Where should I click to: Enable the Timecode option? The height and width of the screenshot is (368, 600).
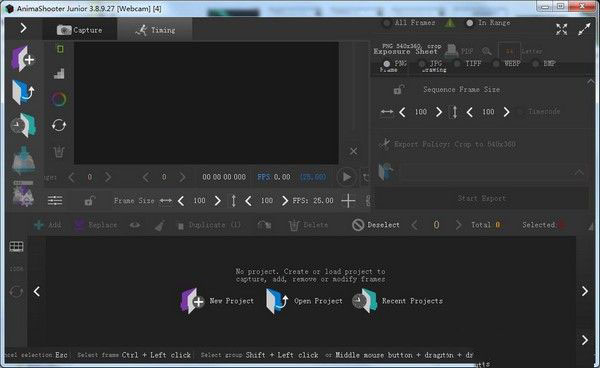520,112
